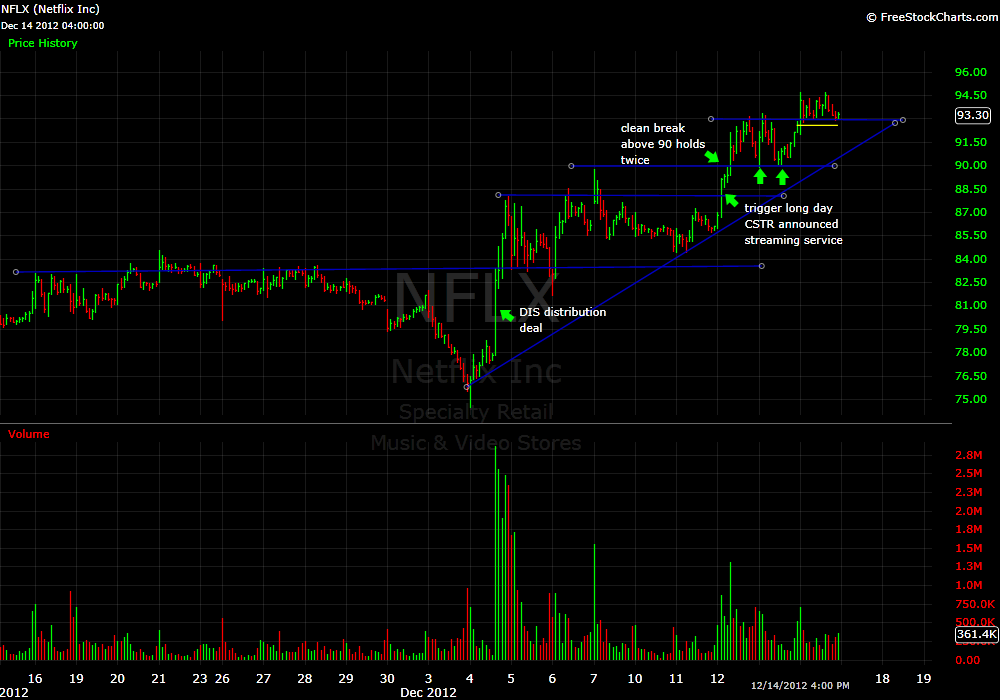Select the 93.30 current price badge
Image resolution: width=1000 pixels, height=700 pixels.
pos(972,115)
